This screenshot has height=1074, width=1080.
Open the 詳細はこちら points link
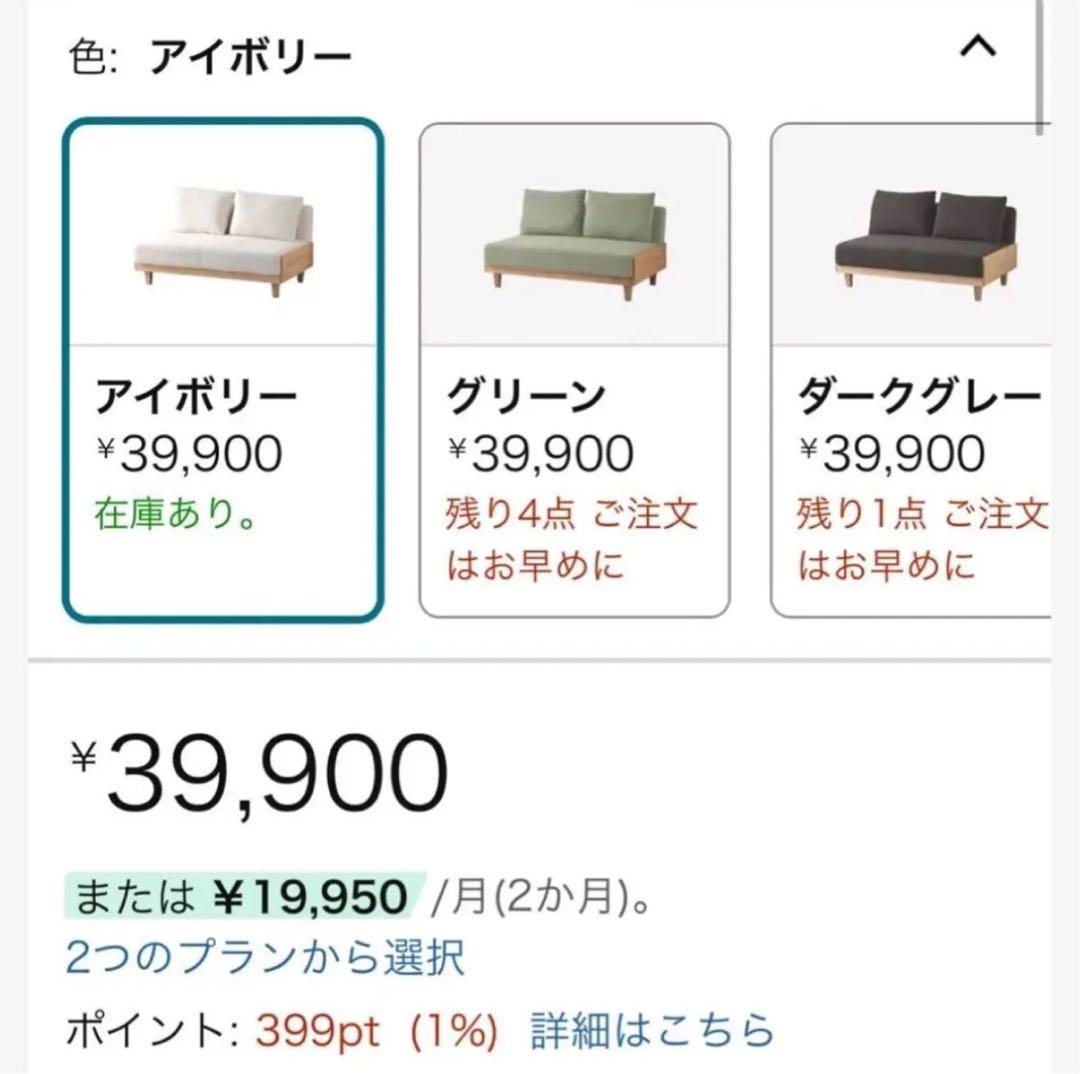[652, 1029]
